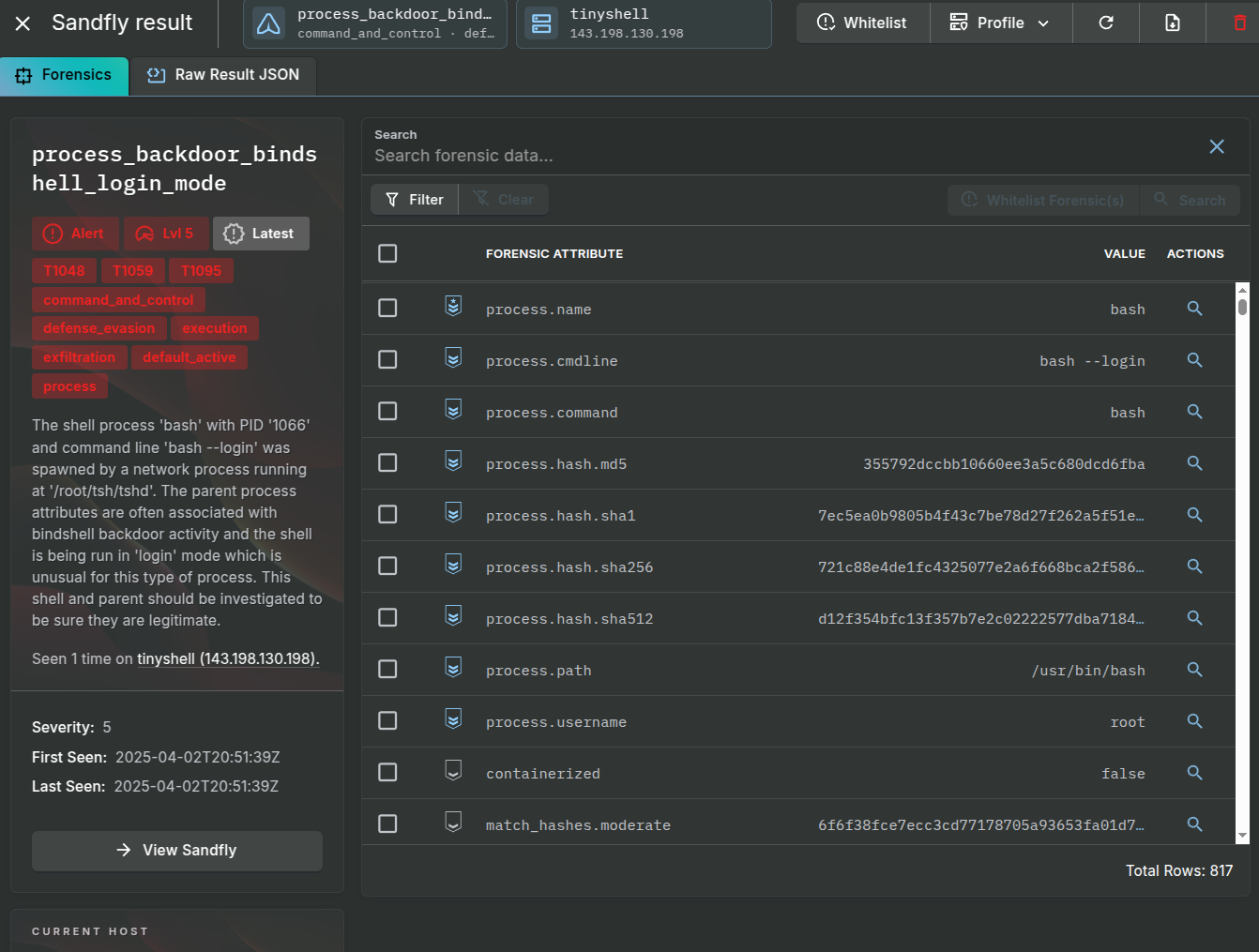Expand the process_backdoor_bind alert chip
This screenshot has height=952, width=1259.
pyautogui.click(x=374, y=23)
